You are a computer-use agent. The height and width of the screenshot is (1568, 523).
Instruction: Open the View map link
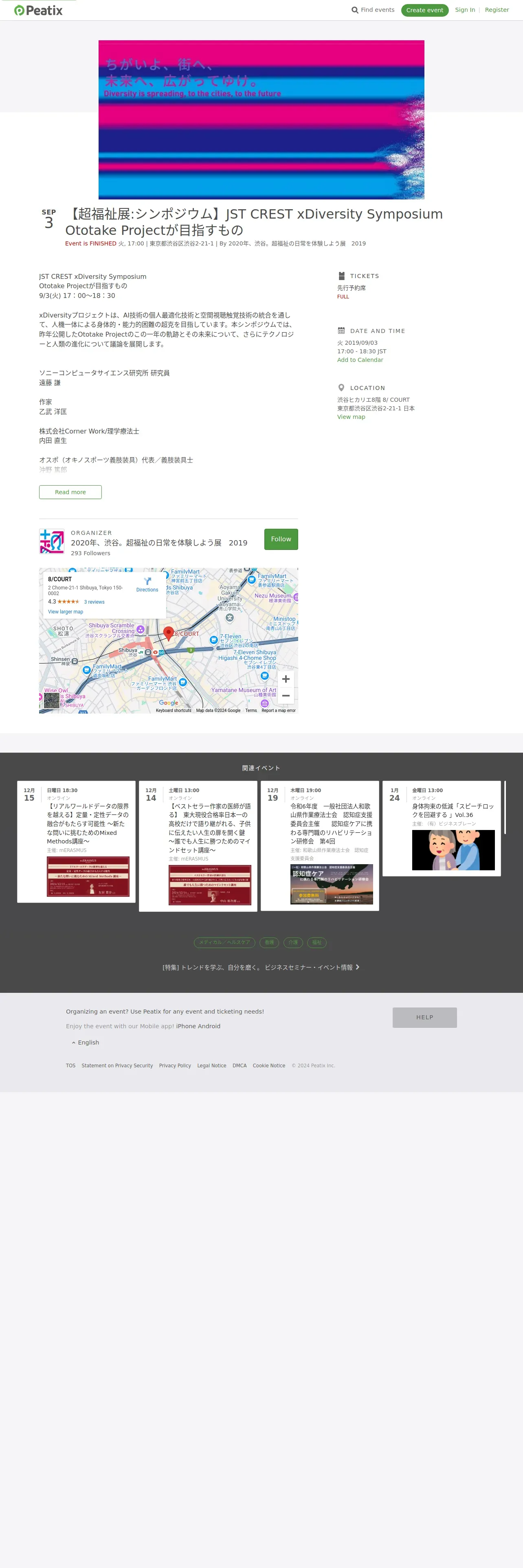[351, 417]
